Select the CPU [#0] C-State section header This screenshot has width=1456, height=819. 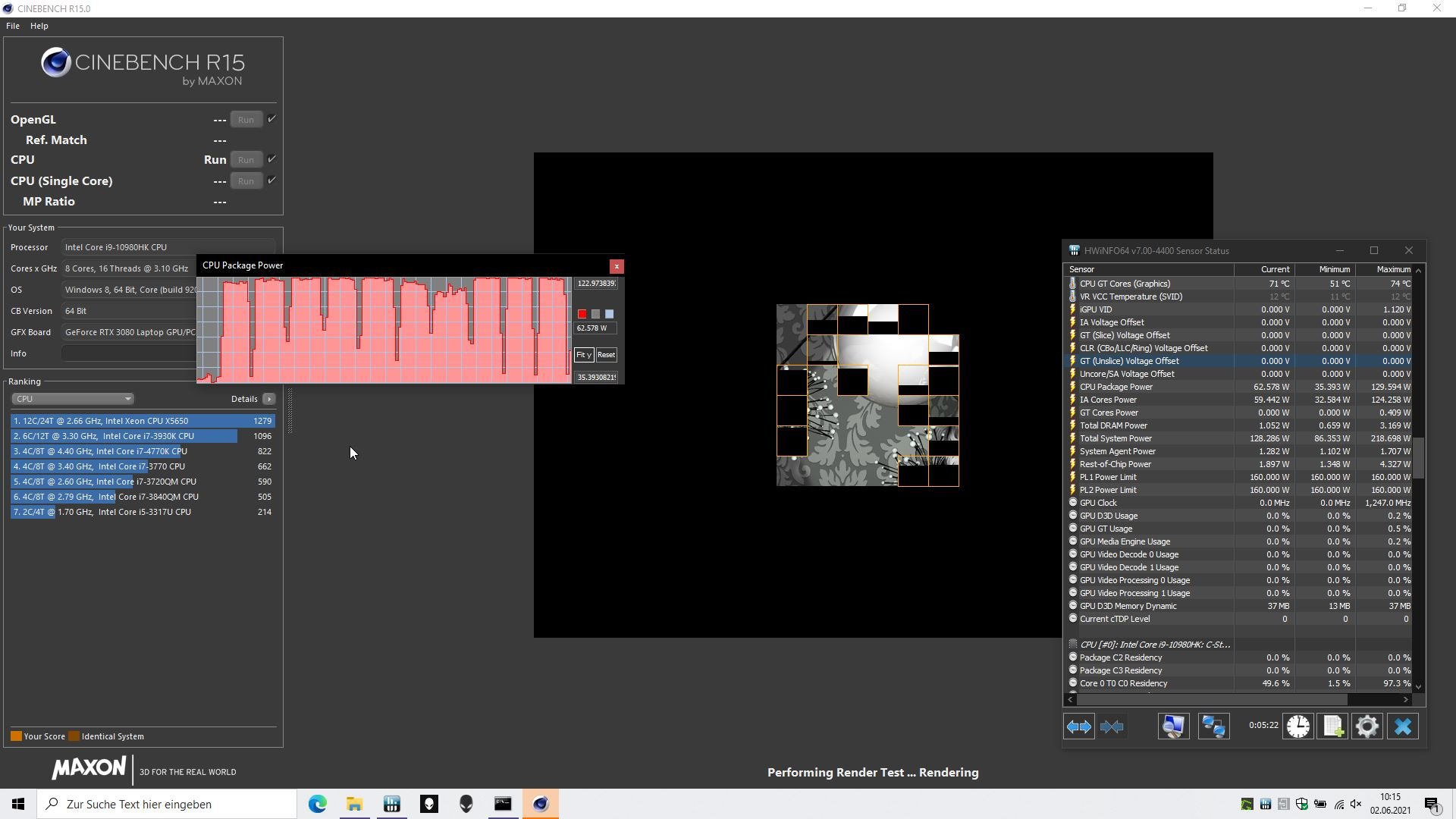click(x=1240, y=645)
